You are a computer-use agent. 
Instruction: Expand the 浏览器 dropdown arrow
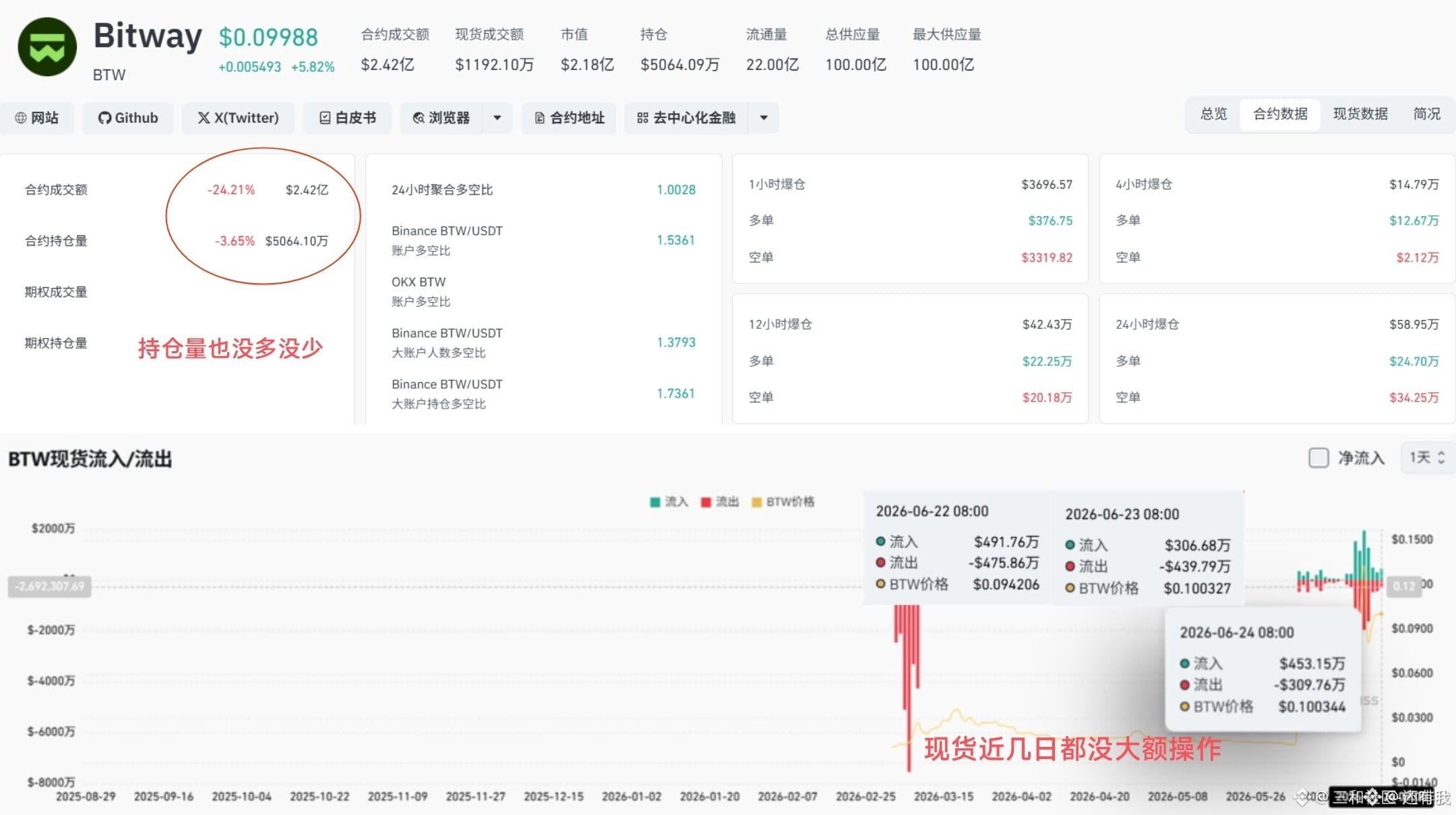point(497,118)
